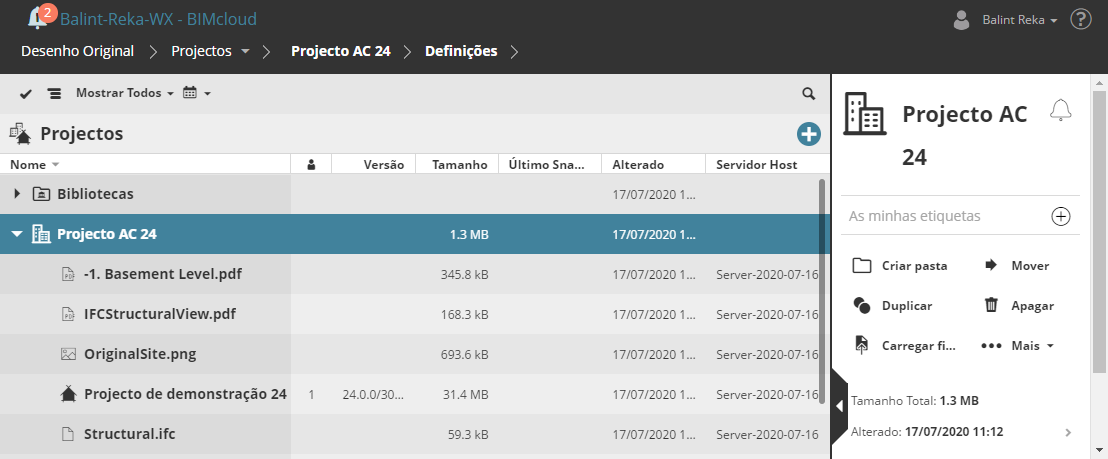Click Mover
This screenshot has height=459, width=1108.
(x=1017, y=266)
